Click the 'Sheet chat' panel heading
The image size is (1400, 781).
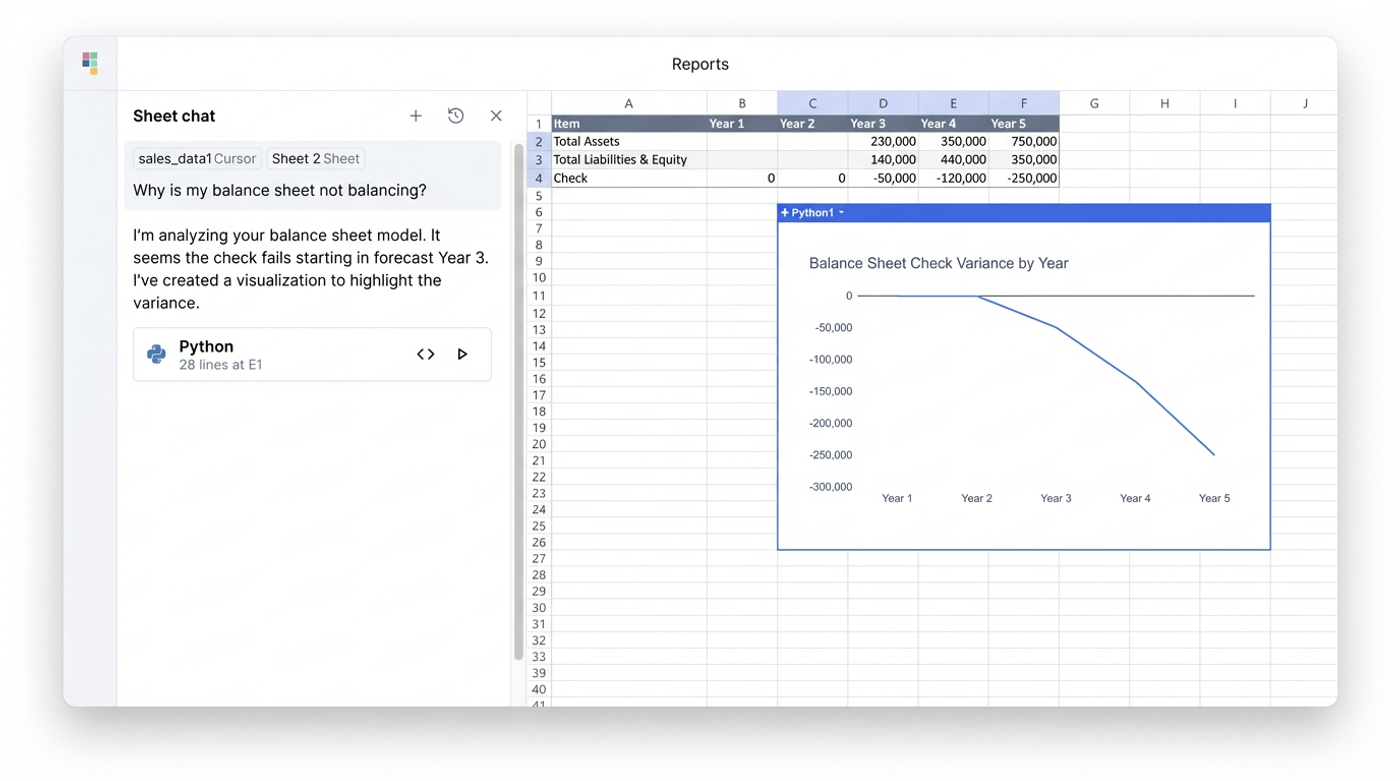174,116
